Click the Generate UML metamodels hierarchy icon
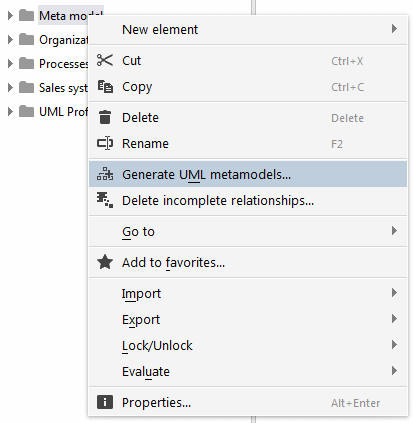The width and height of the screenshot is (413, 423). (105, 174)
